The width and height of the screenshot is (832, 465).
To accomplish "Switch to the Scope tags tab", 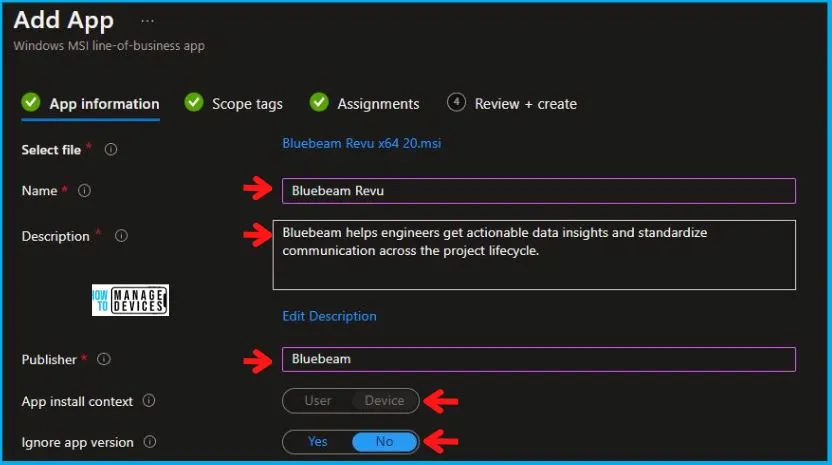I will [x=233, y=104].
